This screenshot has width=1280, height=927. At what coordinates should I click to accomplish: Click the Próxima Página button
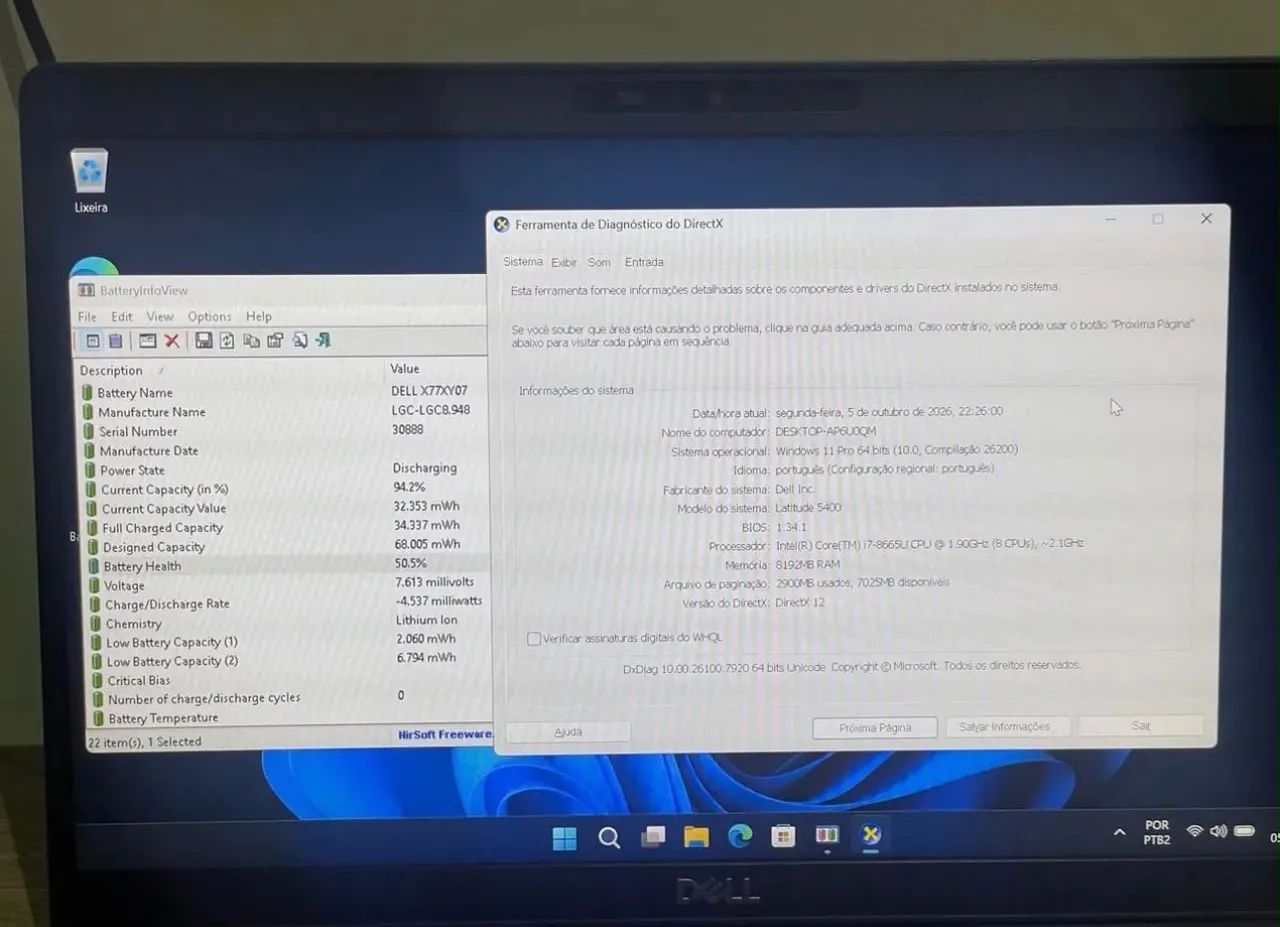[x=875, y=728]
